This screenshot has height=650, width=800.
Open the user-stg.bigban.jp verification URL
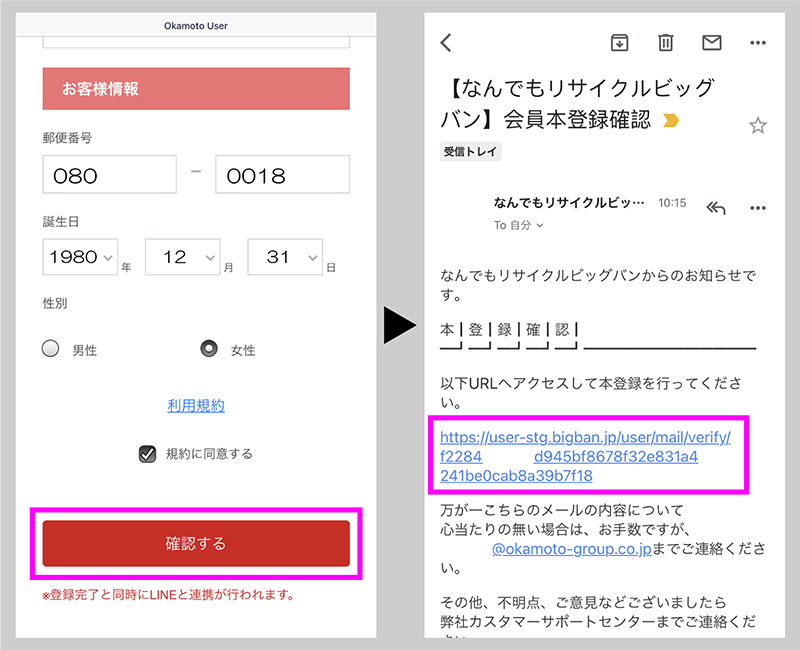pyautogui.click(x=585, y=456)
